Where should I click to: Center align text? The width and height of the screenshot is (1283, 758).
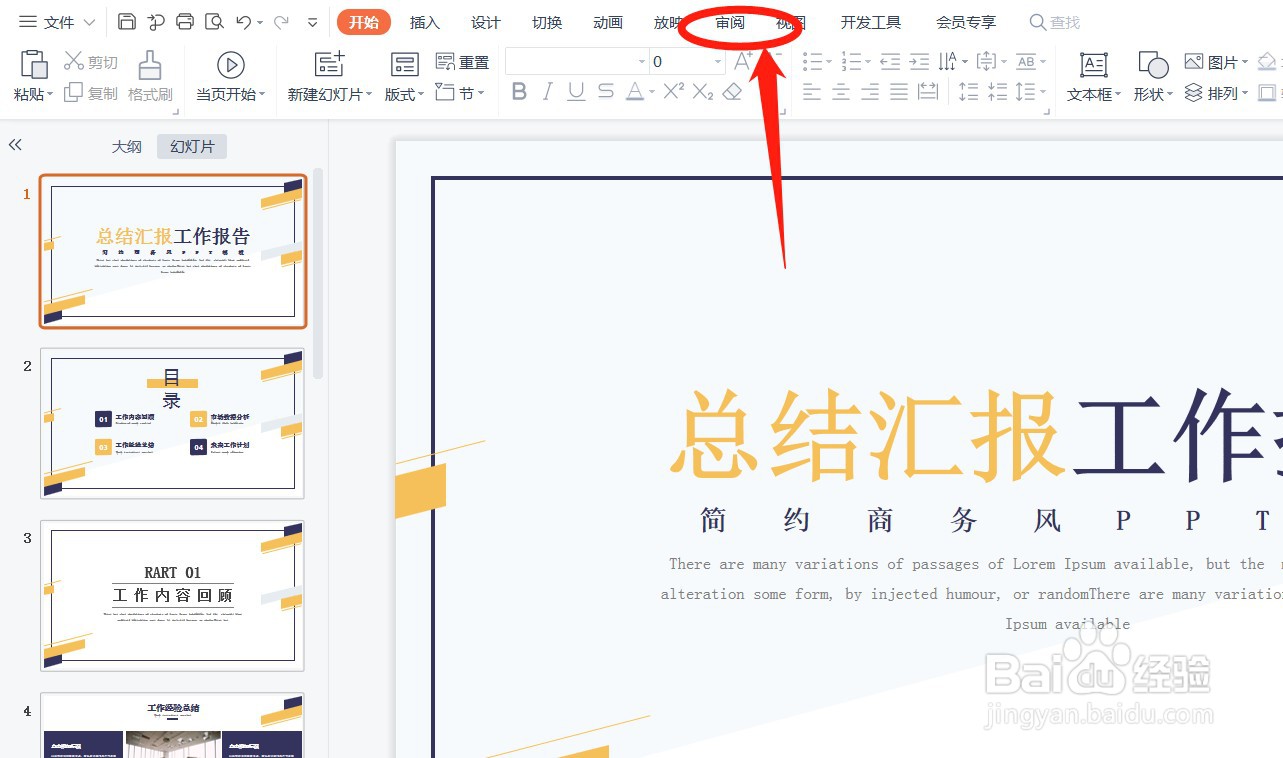tap(841, 92)
